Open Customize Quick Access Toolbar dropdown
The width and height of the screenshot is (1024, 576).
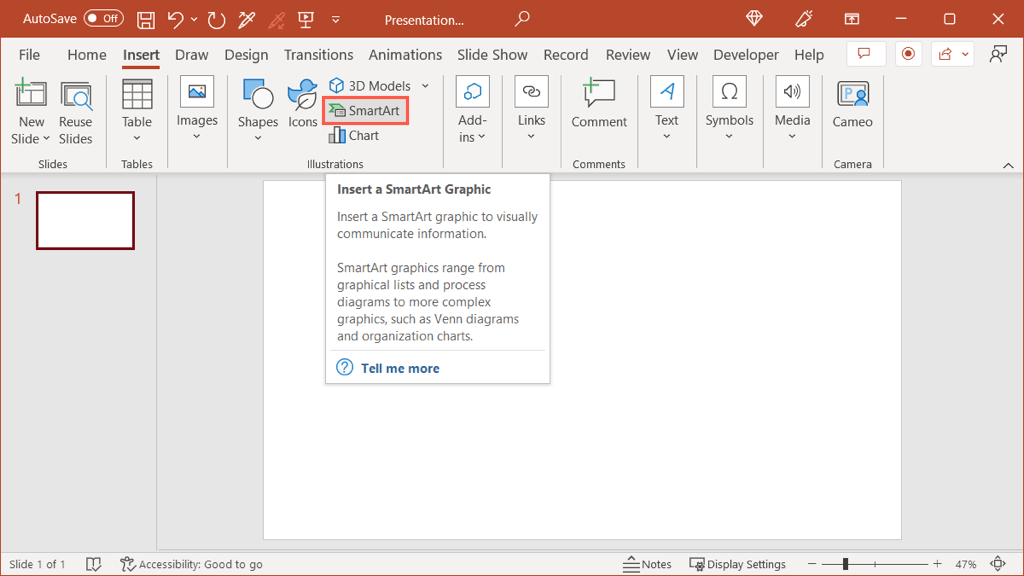[x=336, y=20]
